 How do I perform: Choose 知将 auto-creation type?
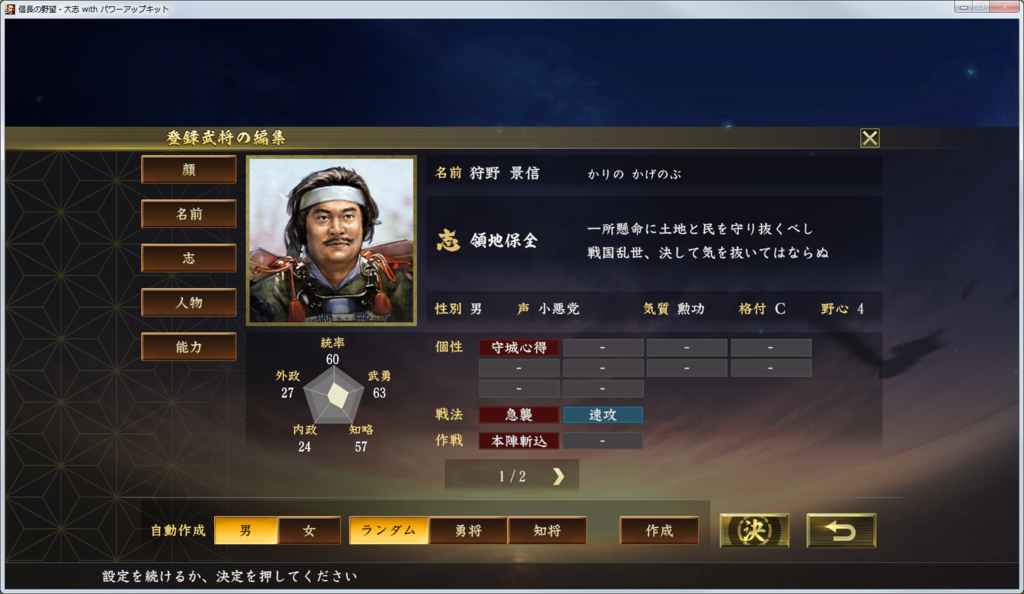(x=547, y=531)
